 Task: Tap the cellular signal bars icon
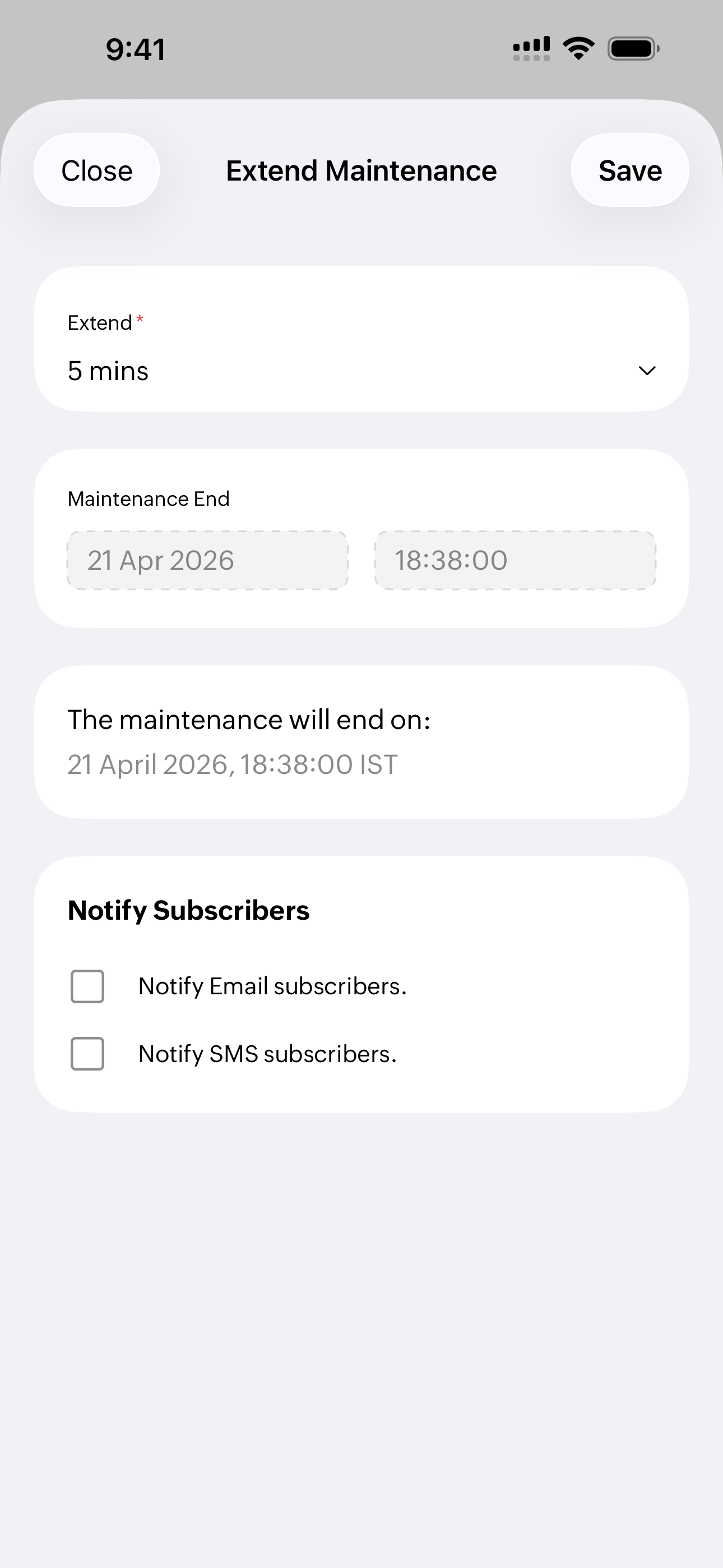tap(531, 49)
